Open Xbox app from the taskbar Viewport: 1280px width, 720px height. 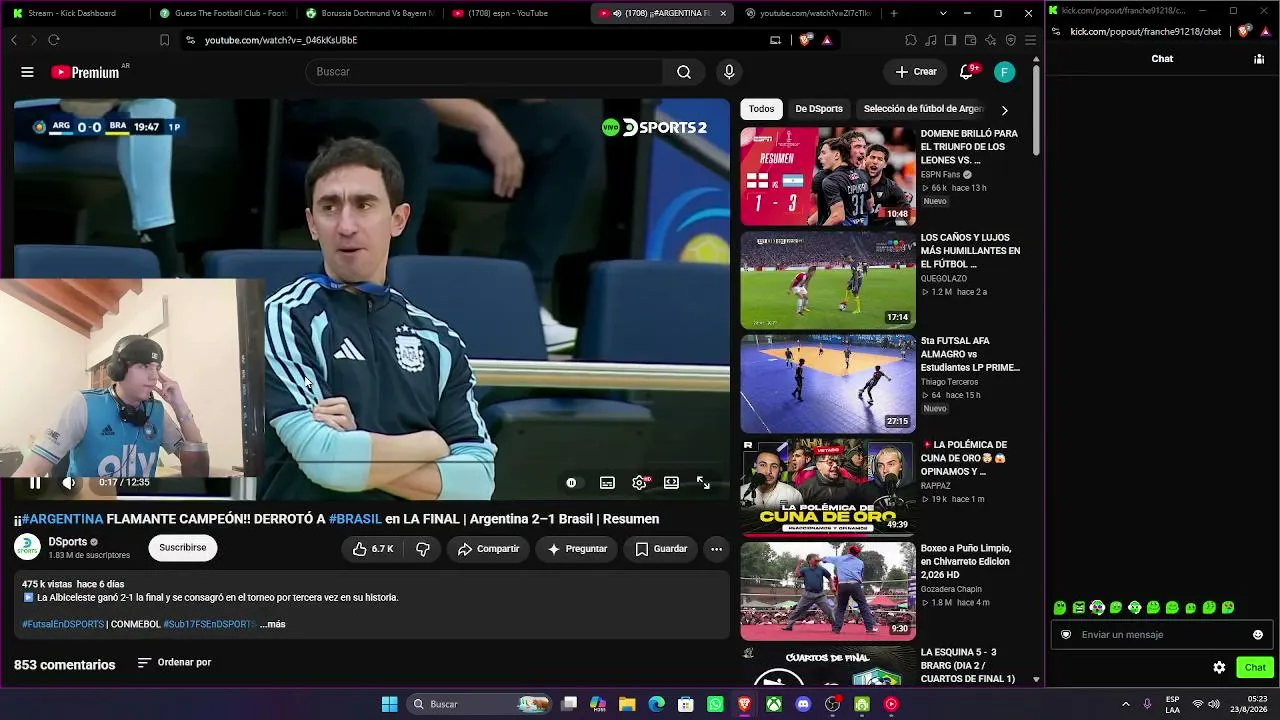click(x=774, y=704)
